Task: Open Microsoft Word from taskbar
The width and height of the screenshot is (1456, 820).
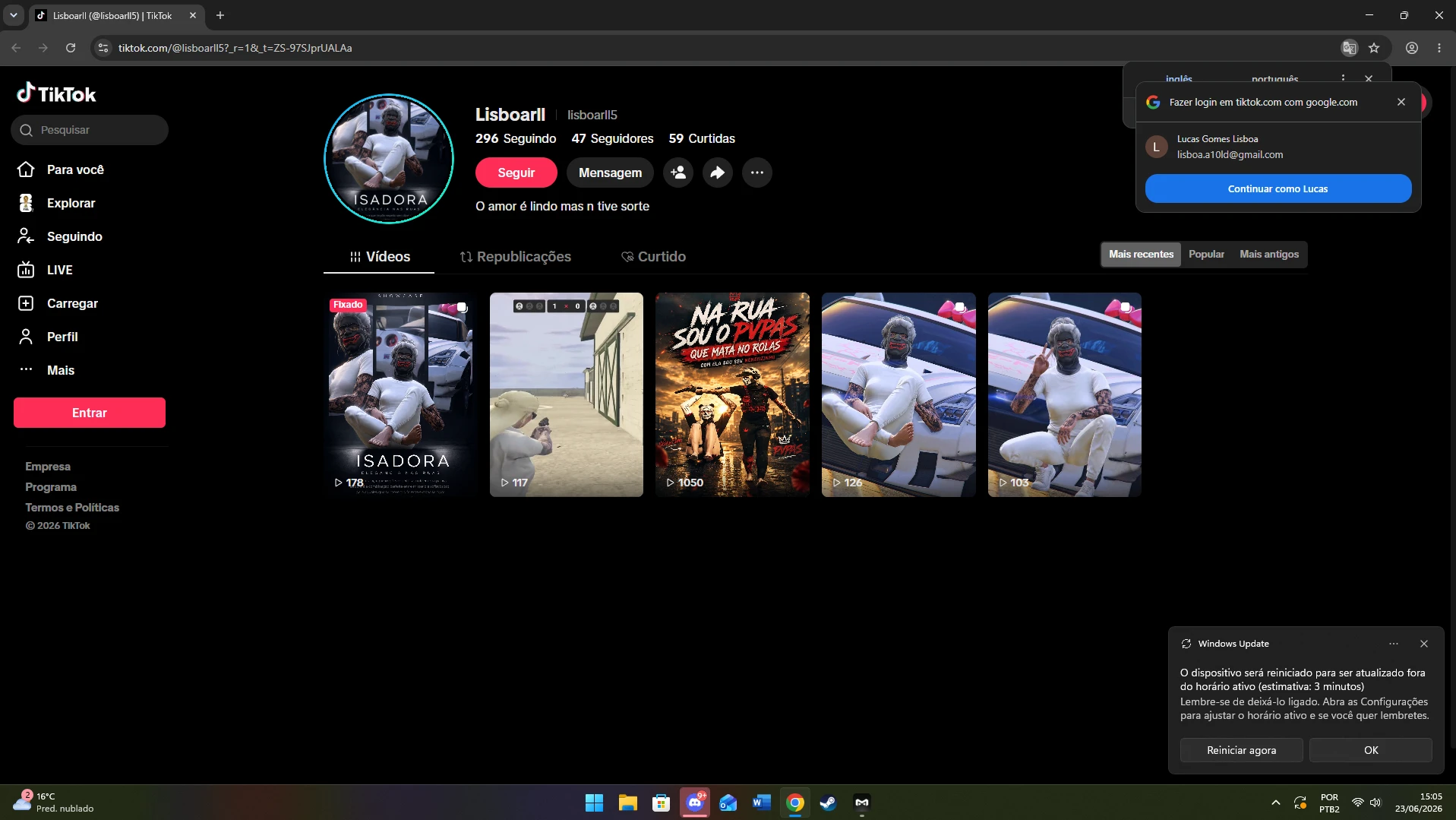Action: (762, 803)
